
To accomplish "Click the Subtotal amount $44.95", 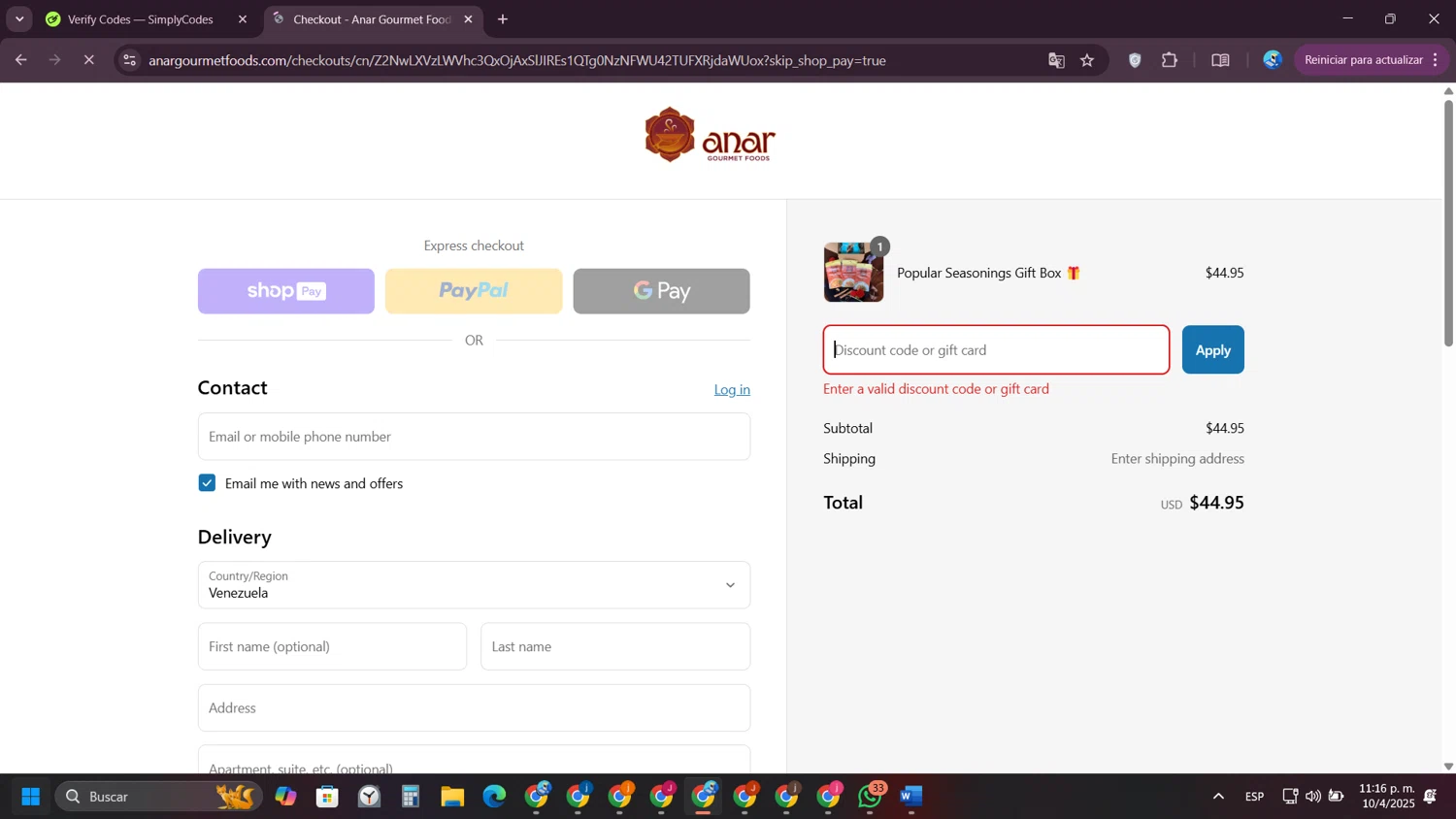I will (1224, 428).
